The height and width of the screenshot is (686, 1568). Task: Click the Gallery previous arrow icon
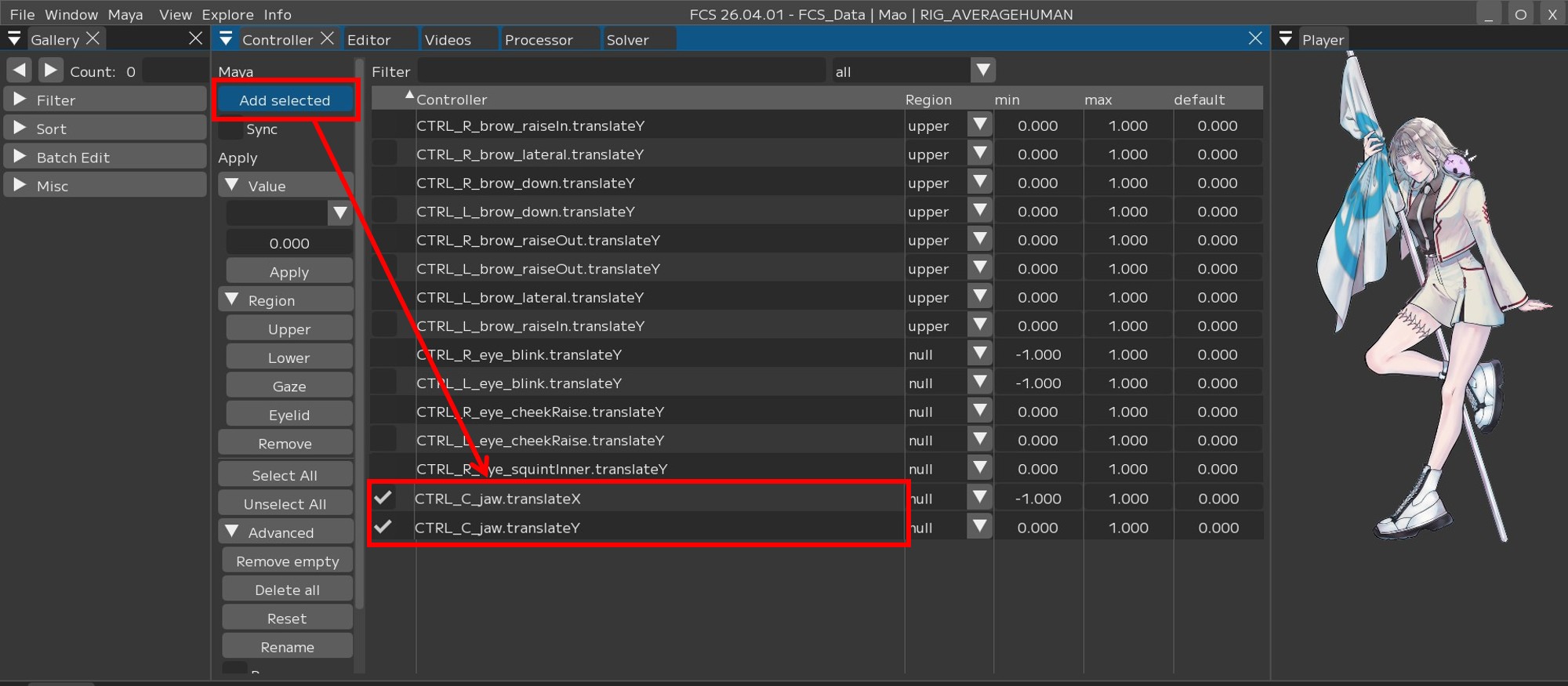tap(20, 71)
